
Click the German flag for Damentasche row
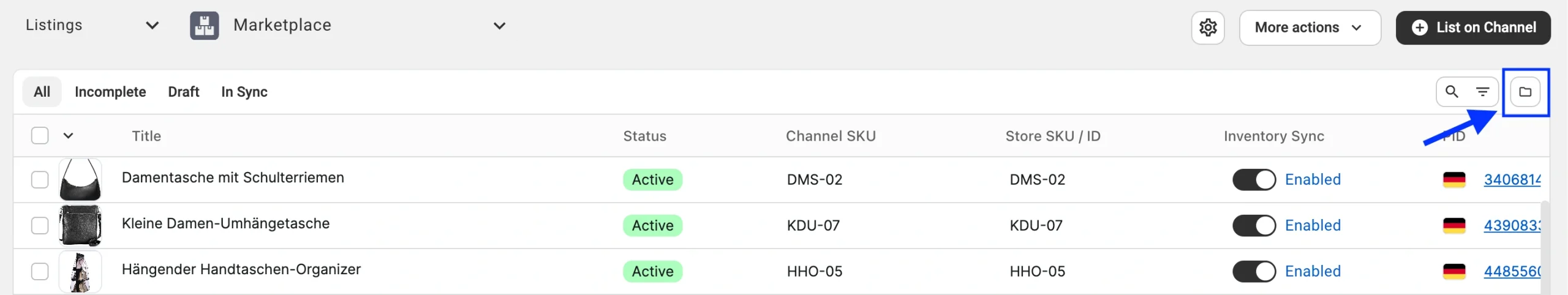coord(1454,180)
